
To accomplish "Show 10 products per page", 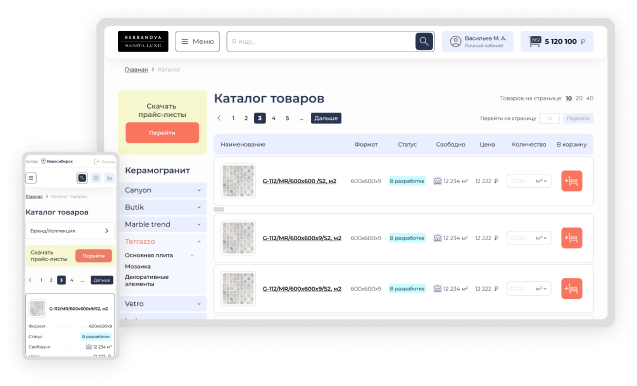I will 569,98.
